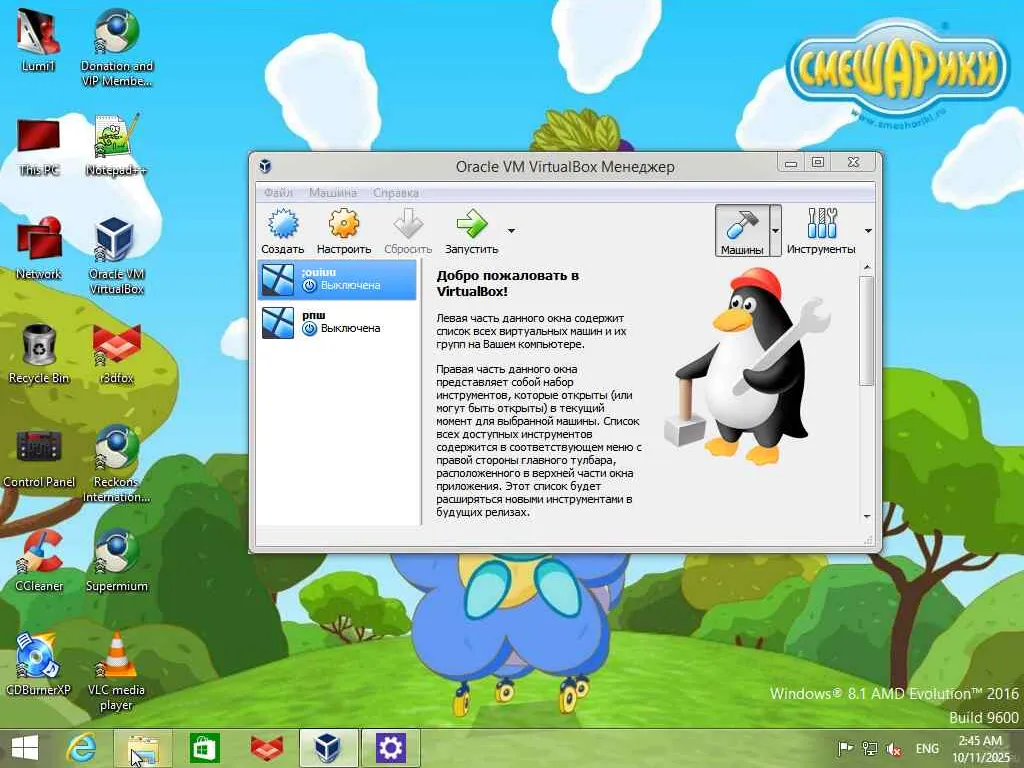The width and height of the screenshot is (1024, 768).
Task: Click the OS icon of the рпш machine
Action: point(278,323)
